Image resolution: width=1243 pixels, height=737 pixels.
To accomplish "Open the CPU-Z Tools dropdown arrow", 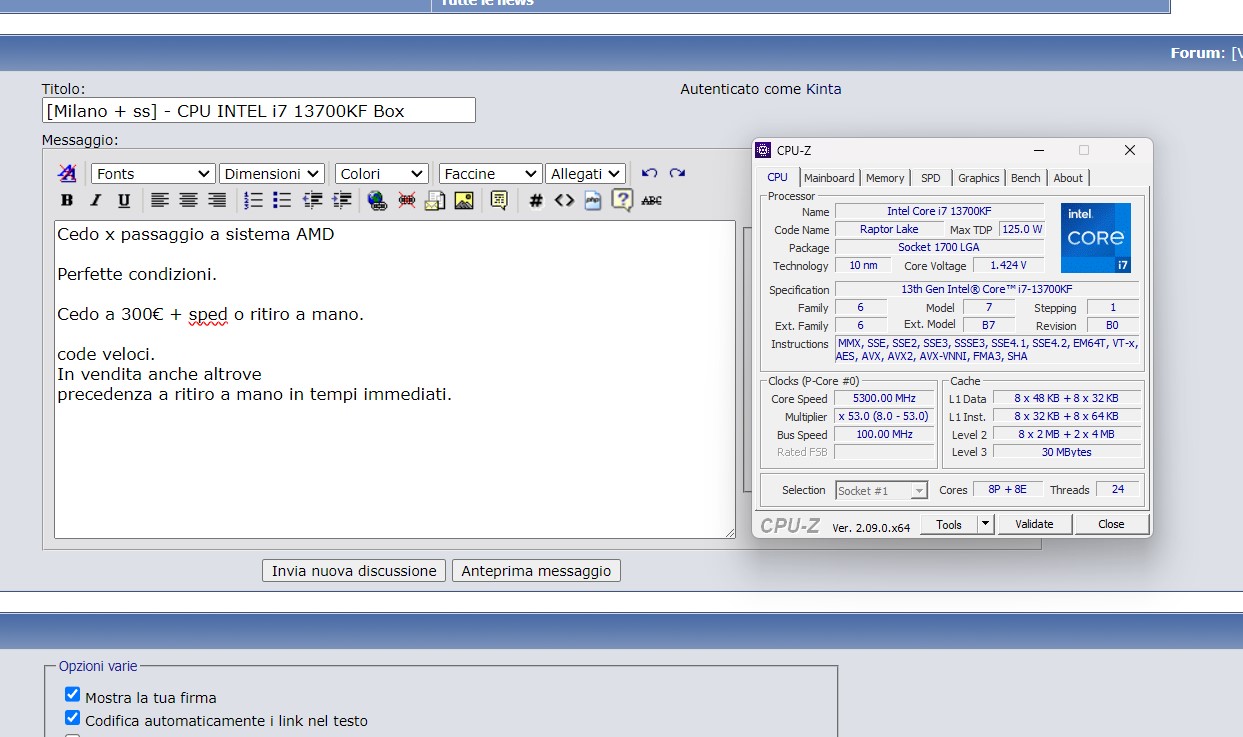I will [985, 524].
